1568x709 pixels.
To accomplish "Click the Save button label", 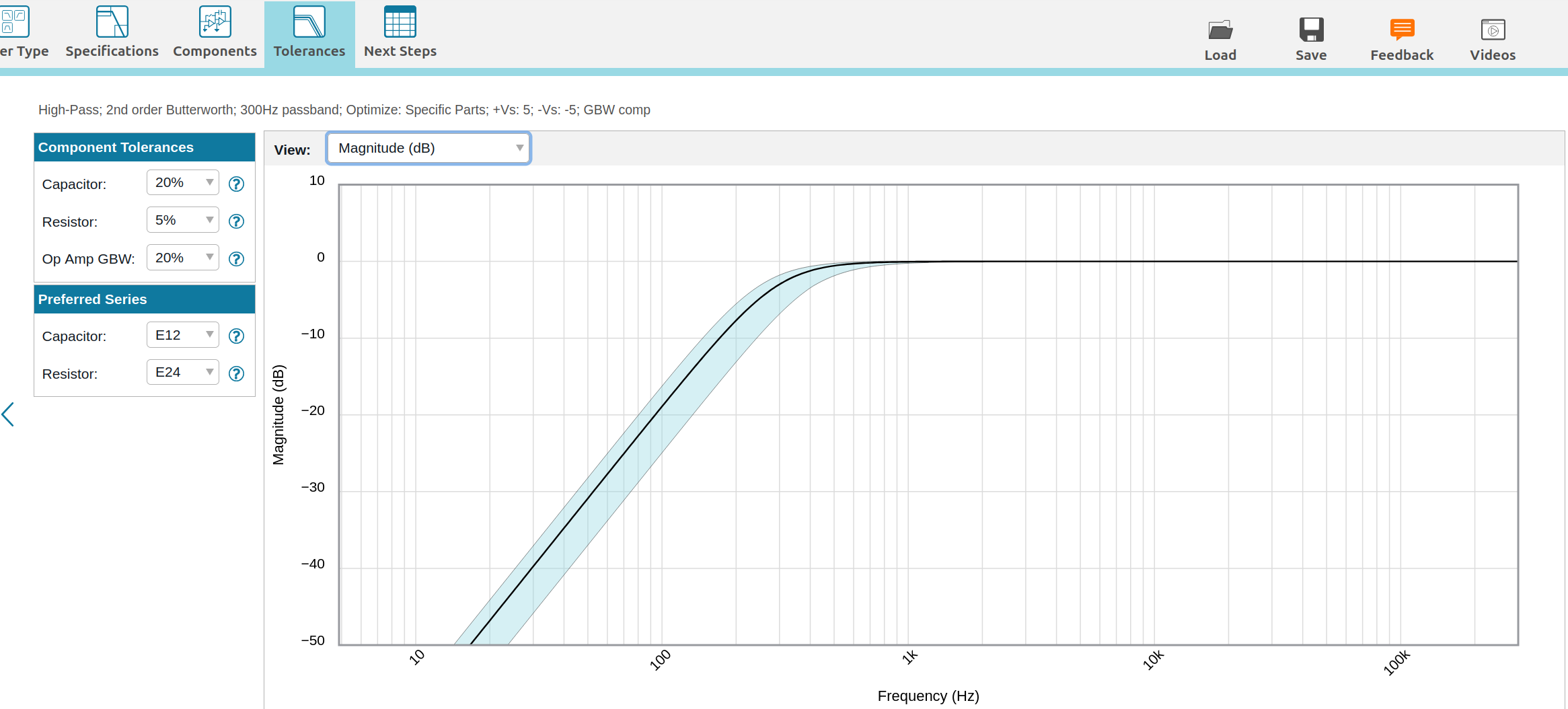I will (1311, 55).
